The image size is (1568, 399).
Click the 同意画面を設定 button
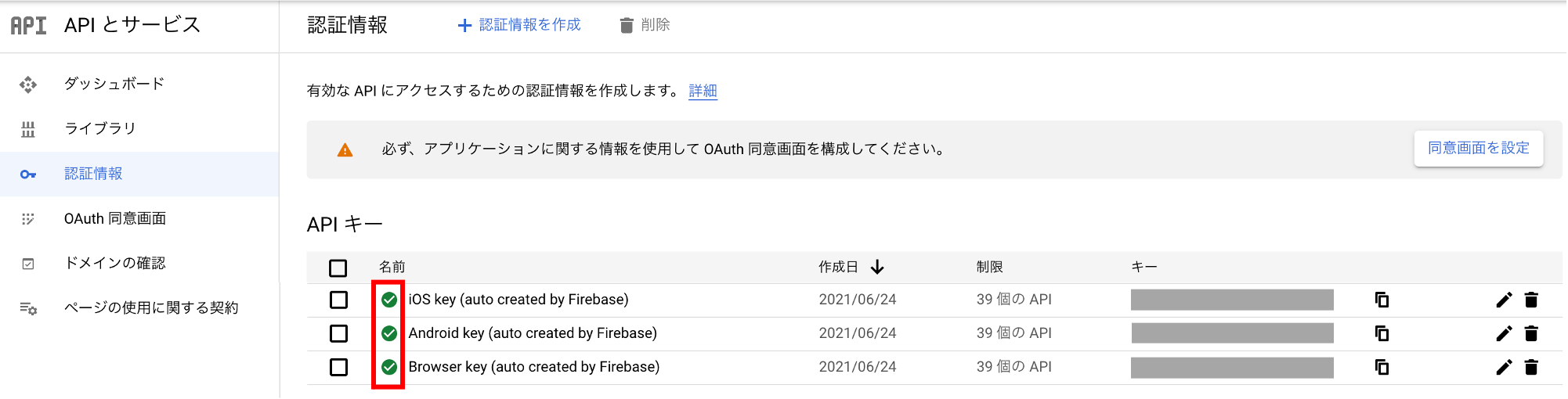pos(1479,148)
